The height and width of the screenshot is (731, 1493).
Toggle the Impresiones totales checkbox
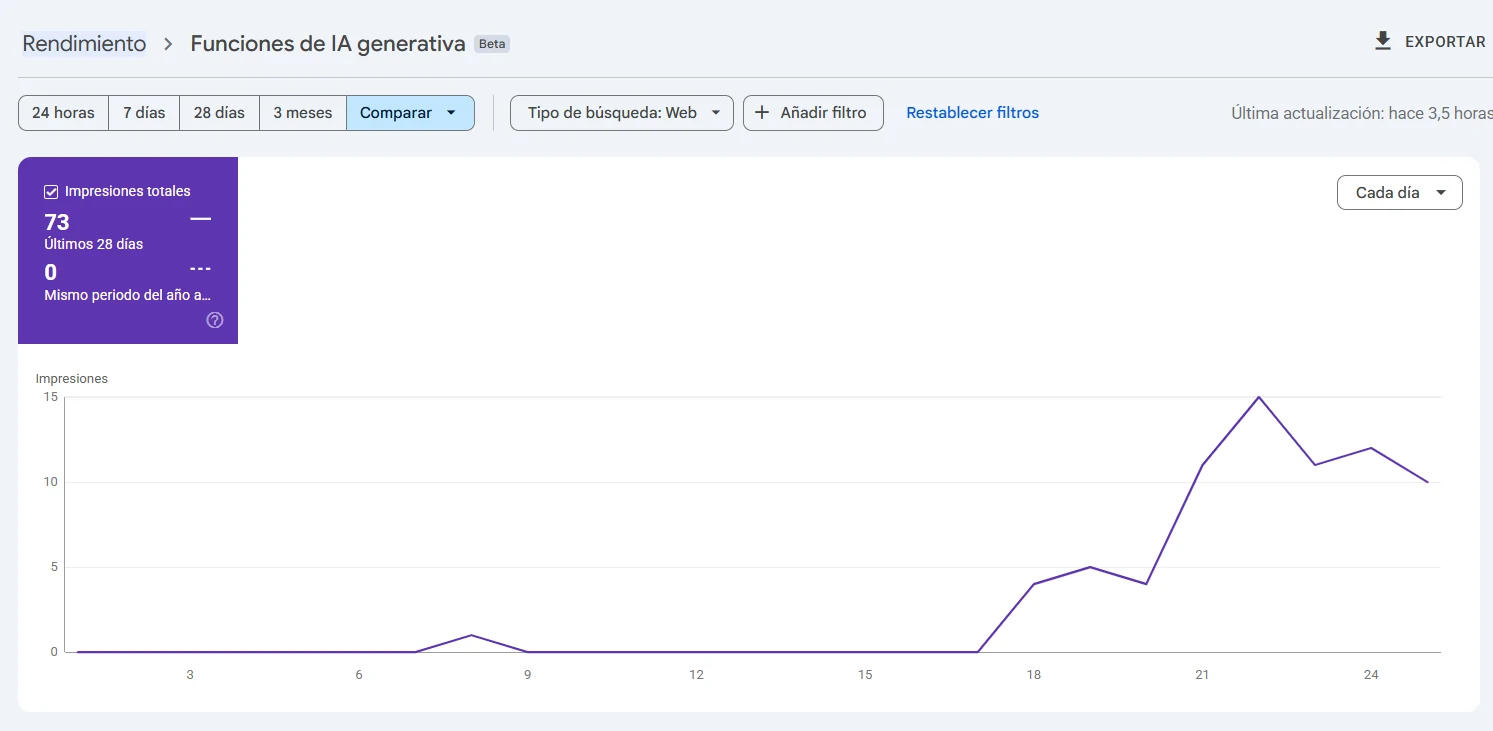(x=51, y=192)
